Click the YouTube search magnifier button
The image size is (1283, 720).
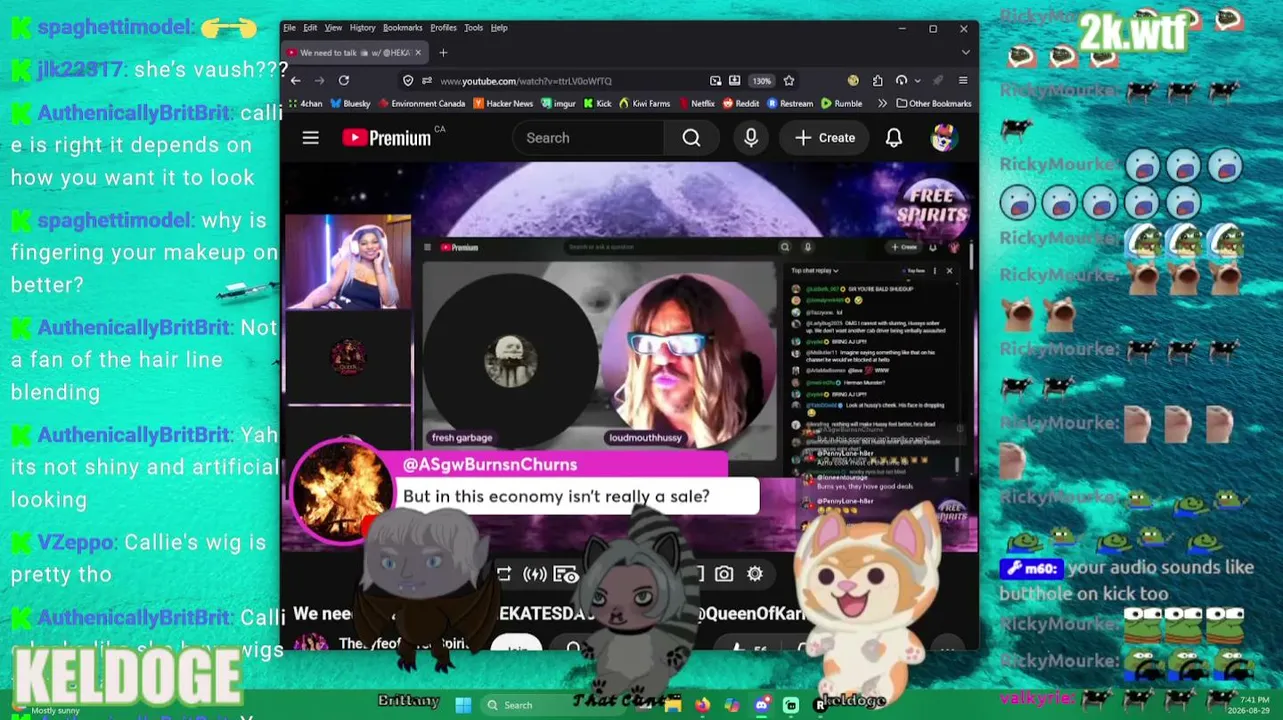(x=691, y=138)
